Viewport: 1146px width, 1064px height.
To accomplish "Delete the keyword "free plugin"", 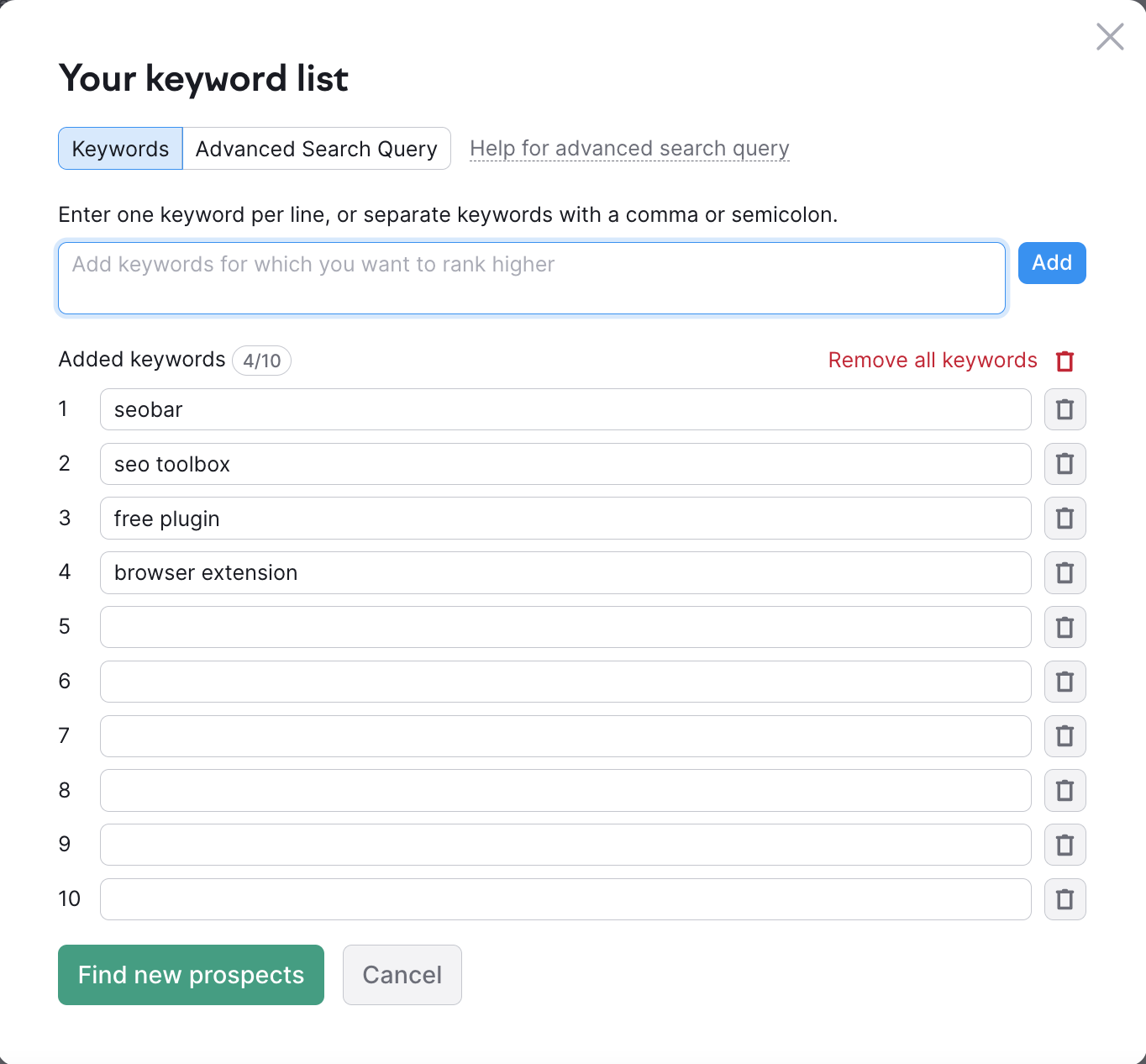I will click(1065, 518).
